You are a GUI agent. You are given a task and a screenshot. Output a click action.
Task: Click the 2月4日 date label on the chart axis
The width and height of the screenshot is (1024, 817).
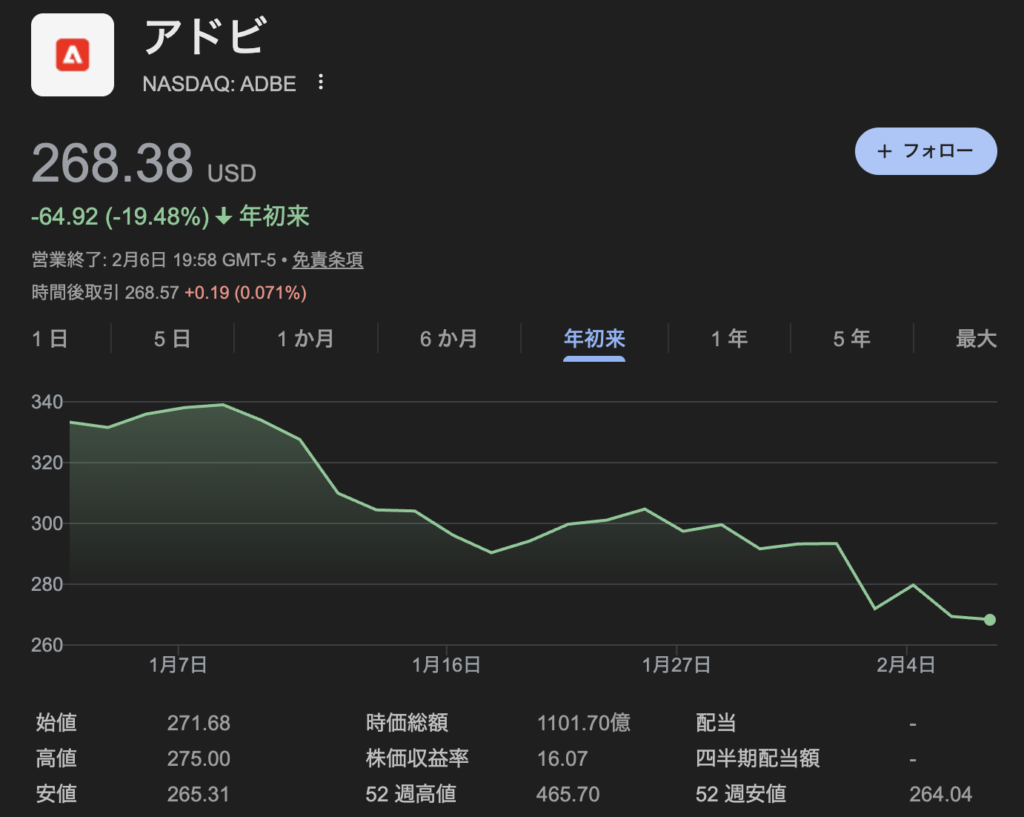(x=906, y=665)
